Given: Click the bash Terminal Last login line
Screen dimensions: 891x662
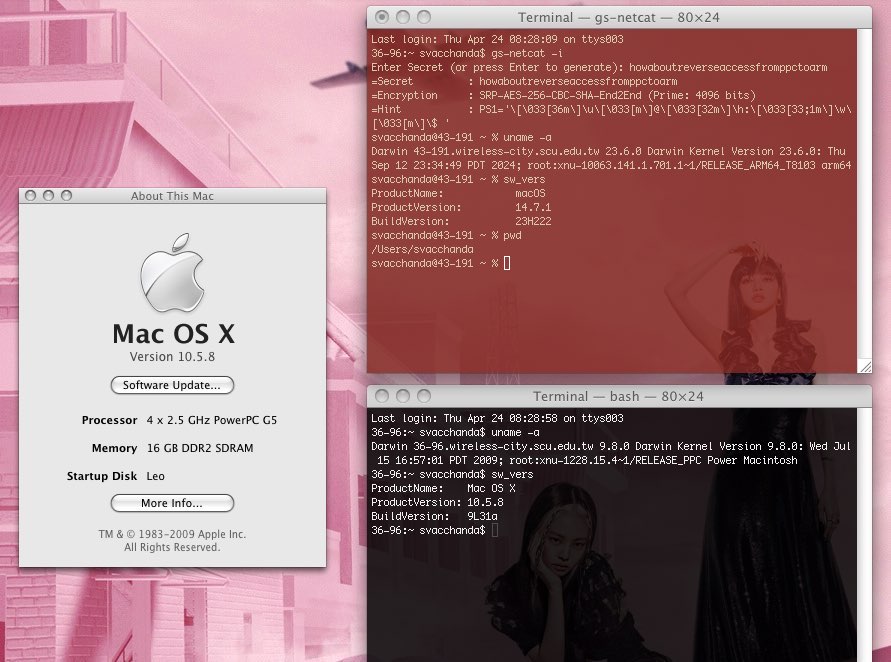Looking at the screenshot, I should [497, 418].
